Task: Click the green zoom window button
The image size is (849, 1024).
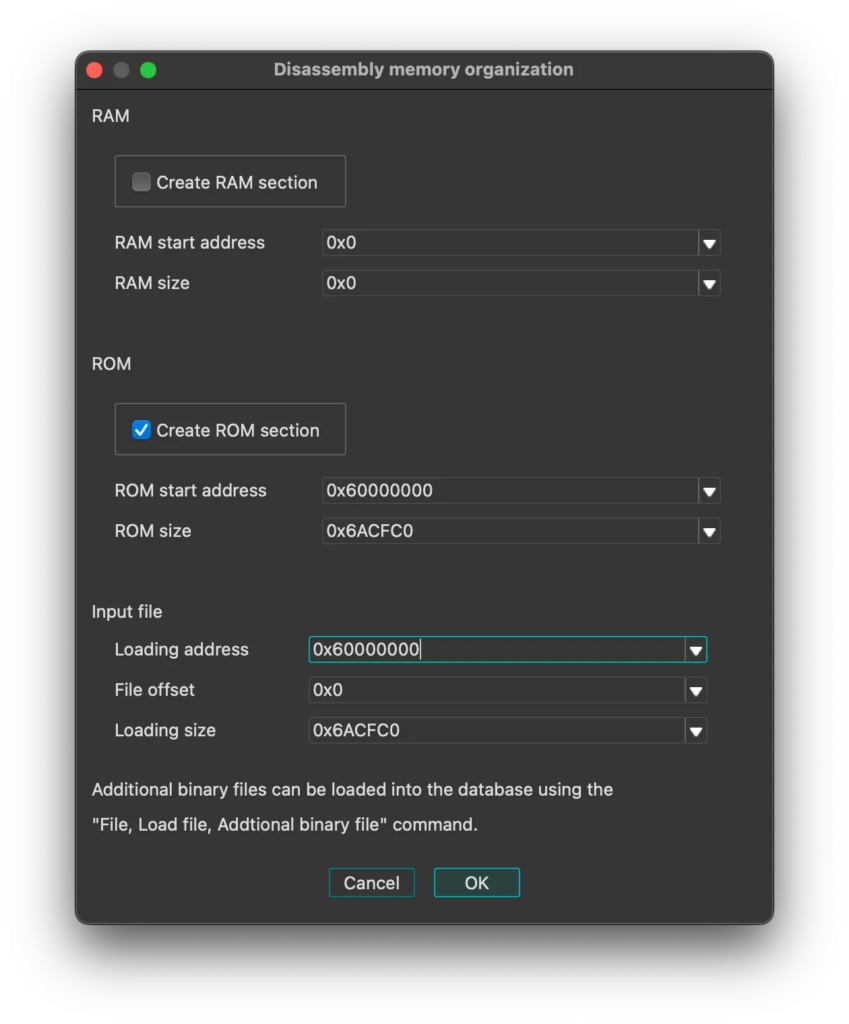Action: pos(148,70)
